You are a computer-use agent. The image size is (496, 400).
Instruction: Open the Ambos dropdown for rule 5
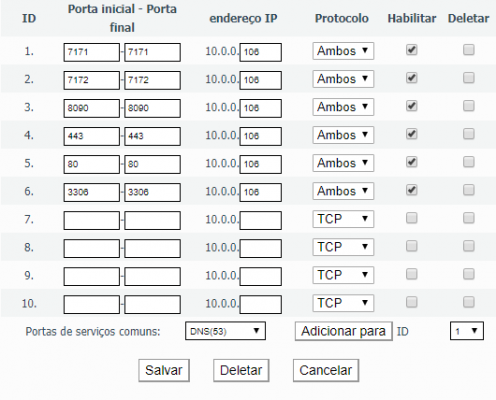coord(343,163)
